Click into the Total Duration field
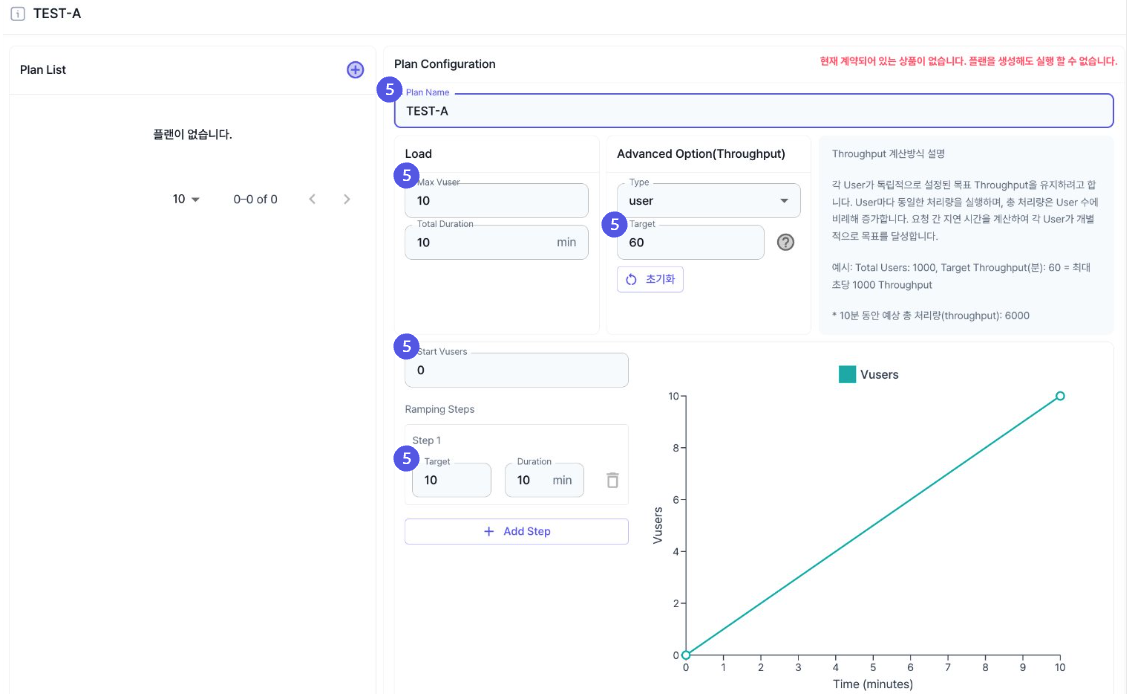 (480, 242)
